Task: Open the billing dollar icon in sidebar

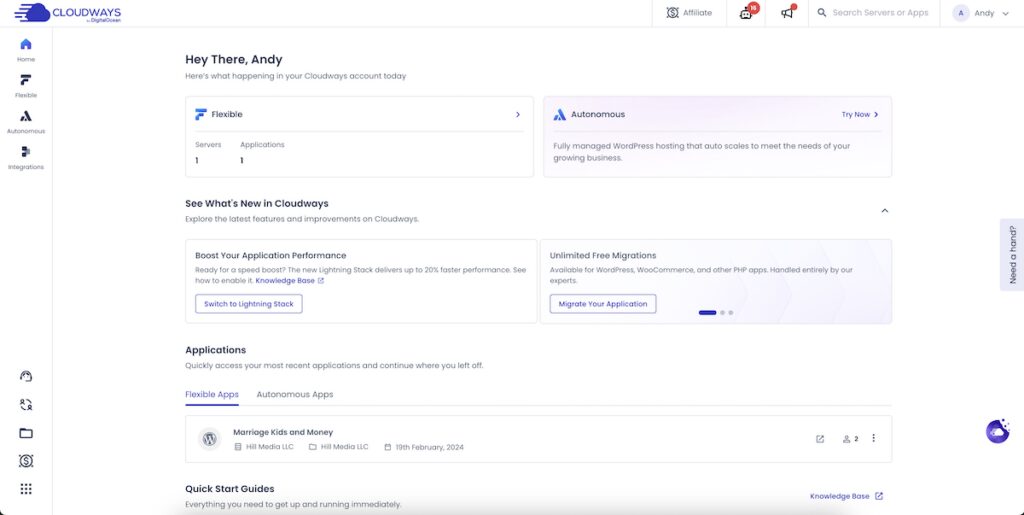Action: [x=25, y=461]
